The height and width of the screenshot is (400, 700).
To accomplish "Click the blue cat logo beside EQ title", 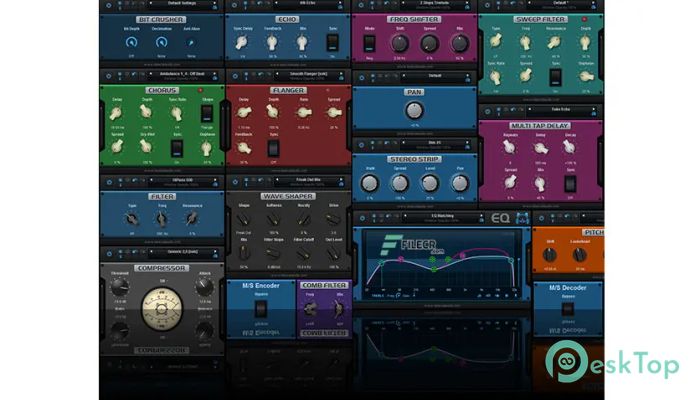I will point(522,218).
